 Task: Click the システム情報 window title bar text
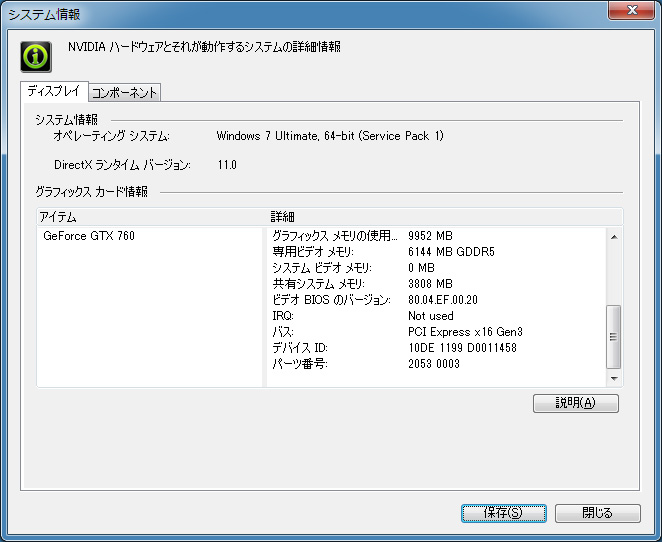click(44, 14)
